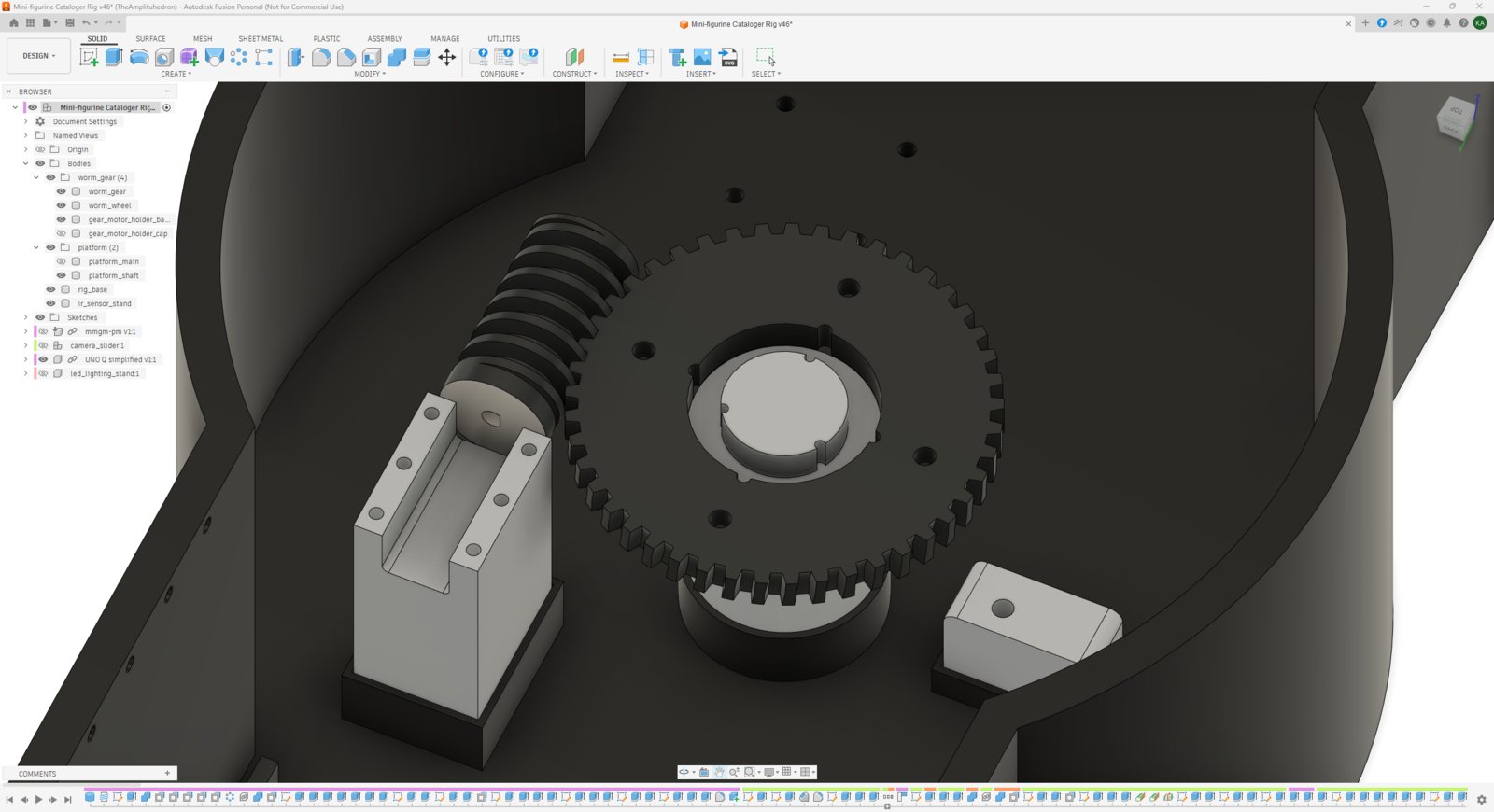Image resolution: width=1494 pixels, height=812 pixels.
Task: Collapse the platform (2) group
Action: (x=36, y=247)
